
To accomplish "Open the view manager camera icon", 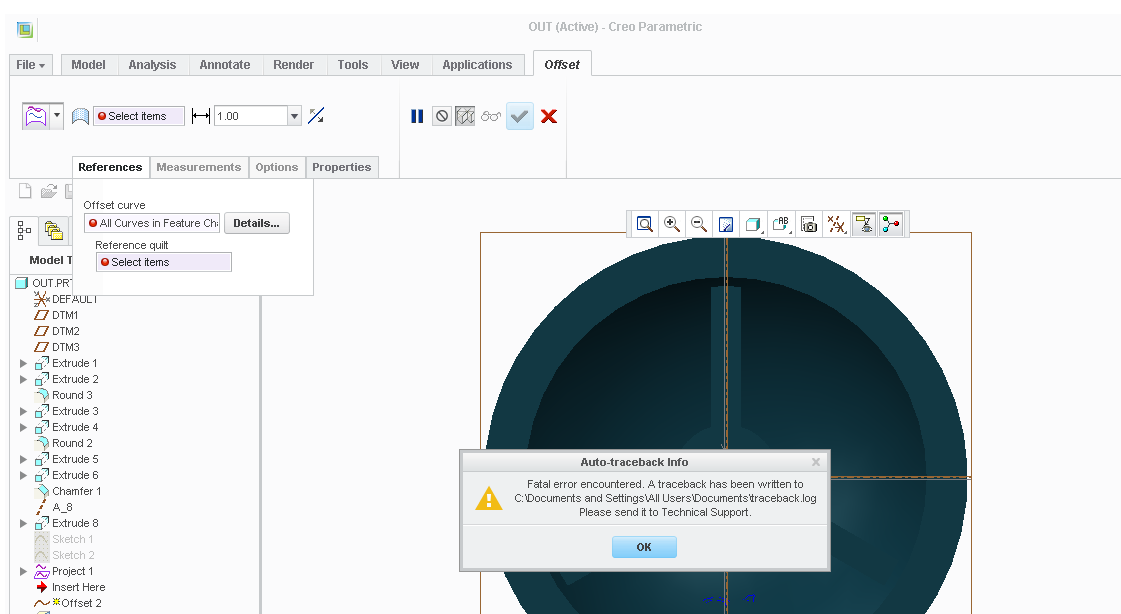I will (x=809, y=224).
